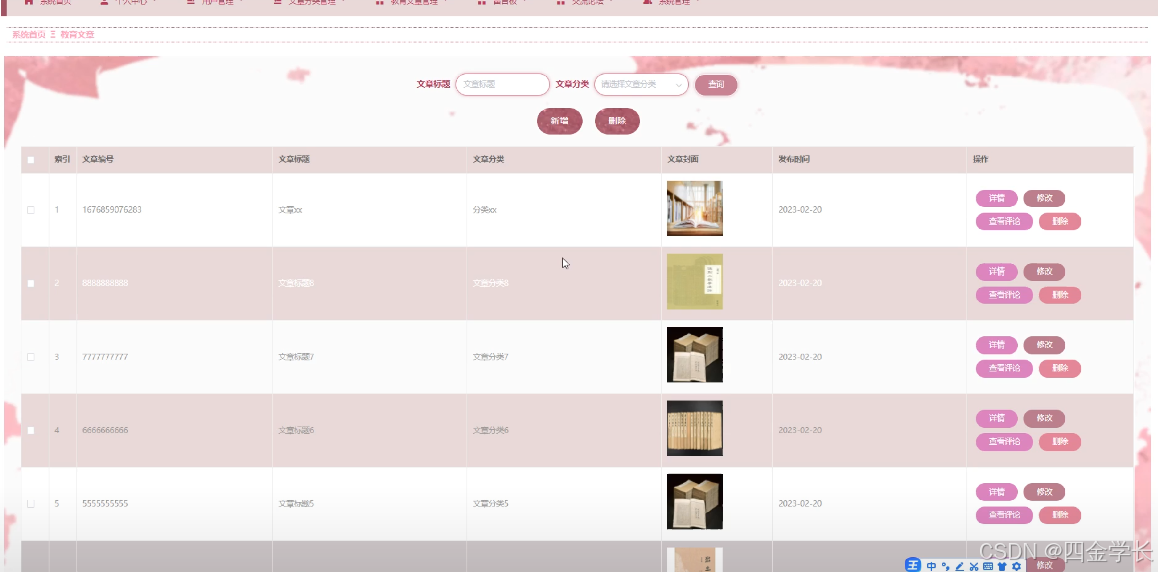This screenshot has width=1158, height=572.
Task: Click 详情 for article 5555555555
Action: (996, 492)
